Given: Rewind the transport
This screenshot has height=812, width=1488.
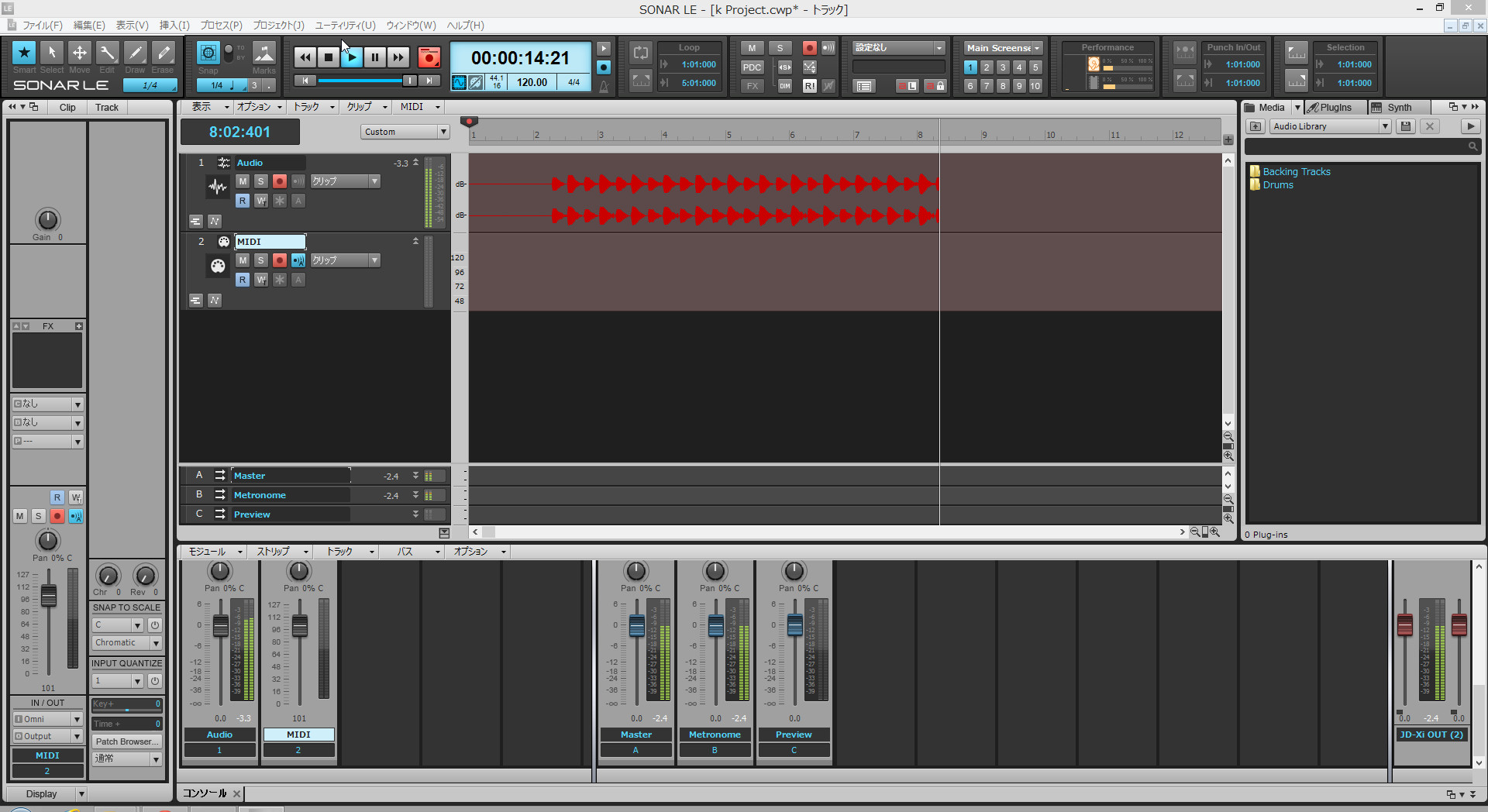Looking at the screenshot, I should (x=305, y=57).
